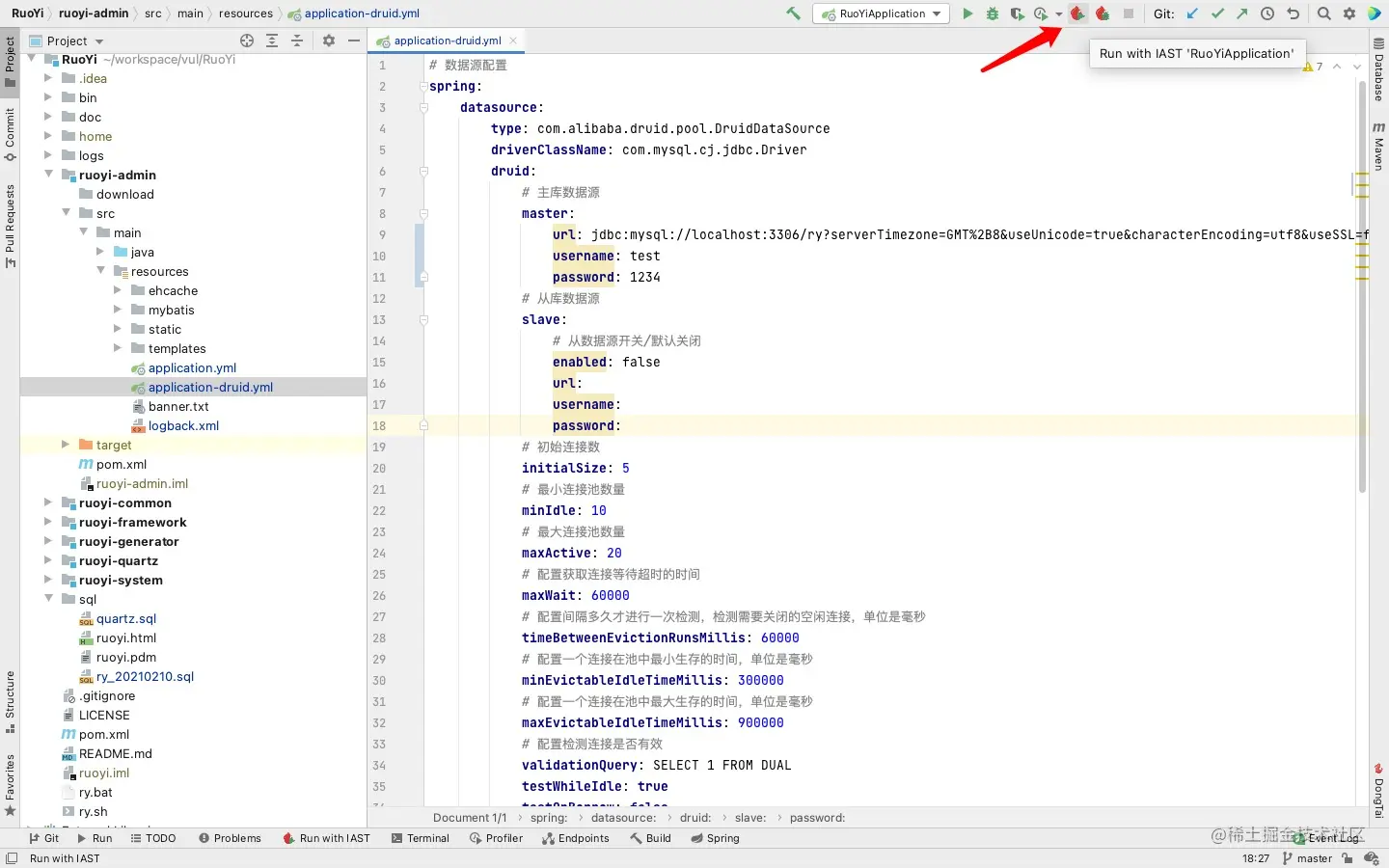Screen dimensions: 1389x868
Task: Click the resources breadcrumb in navigation bar
Action: [x=246, y=14]
